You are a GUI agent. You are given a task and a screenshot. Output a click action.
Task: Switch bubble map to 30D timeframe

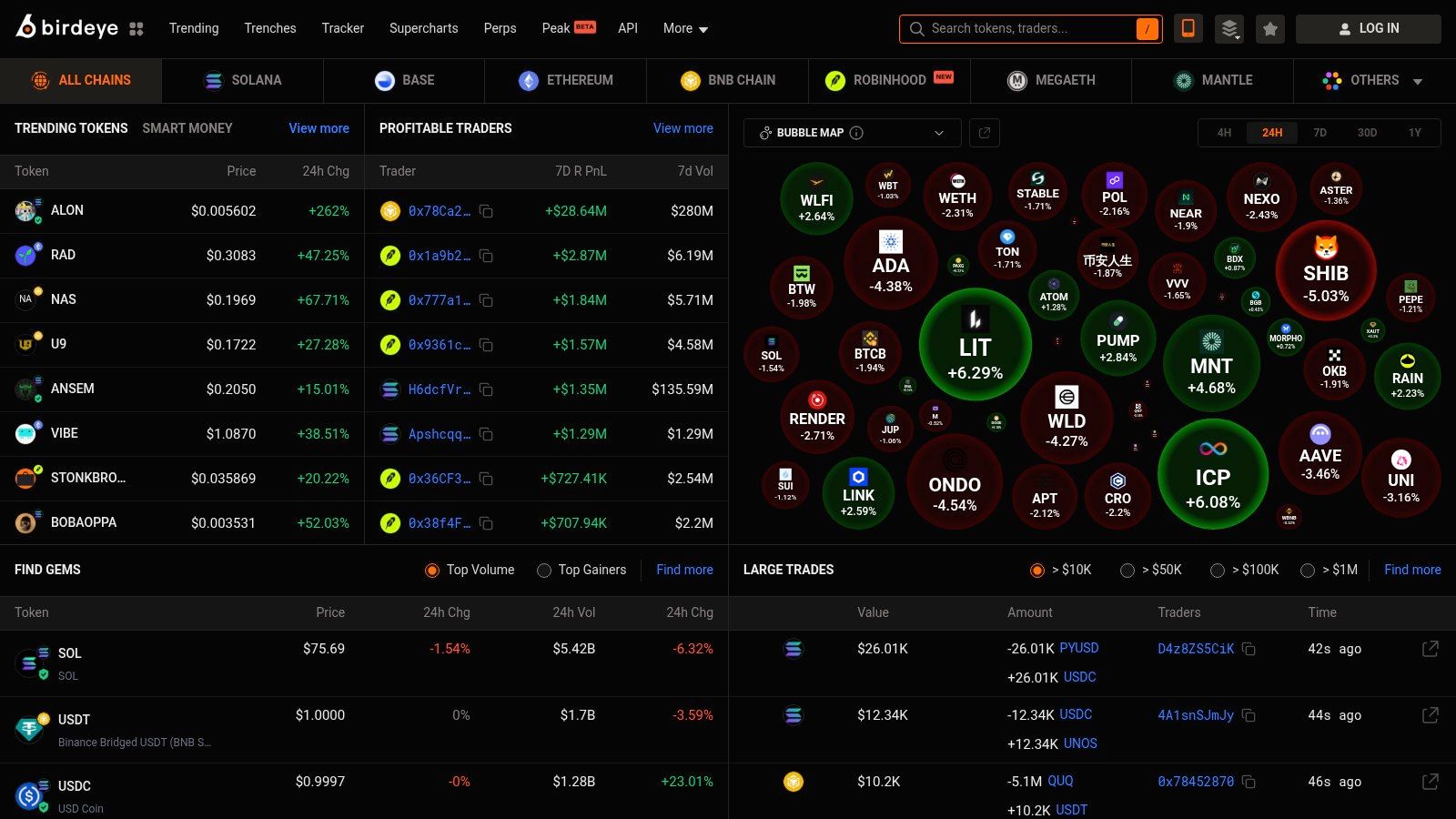click(x=1367, y=133)
